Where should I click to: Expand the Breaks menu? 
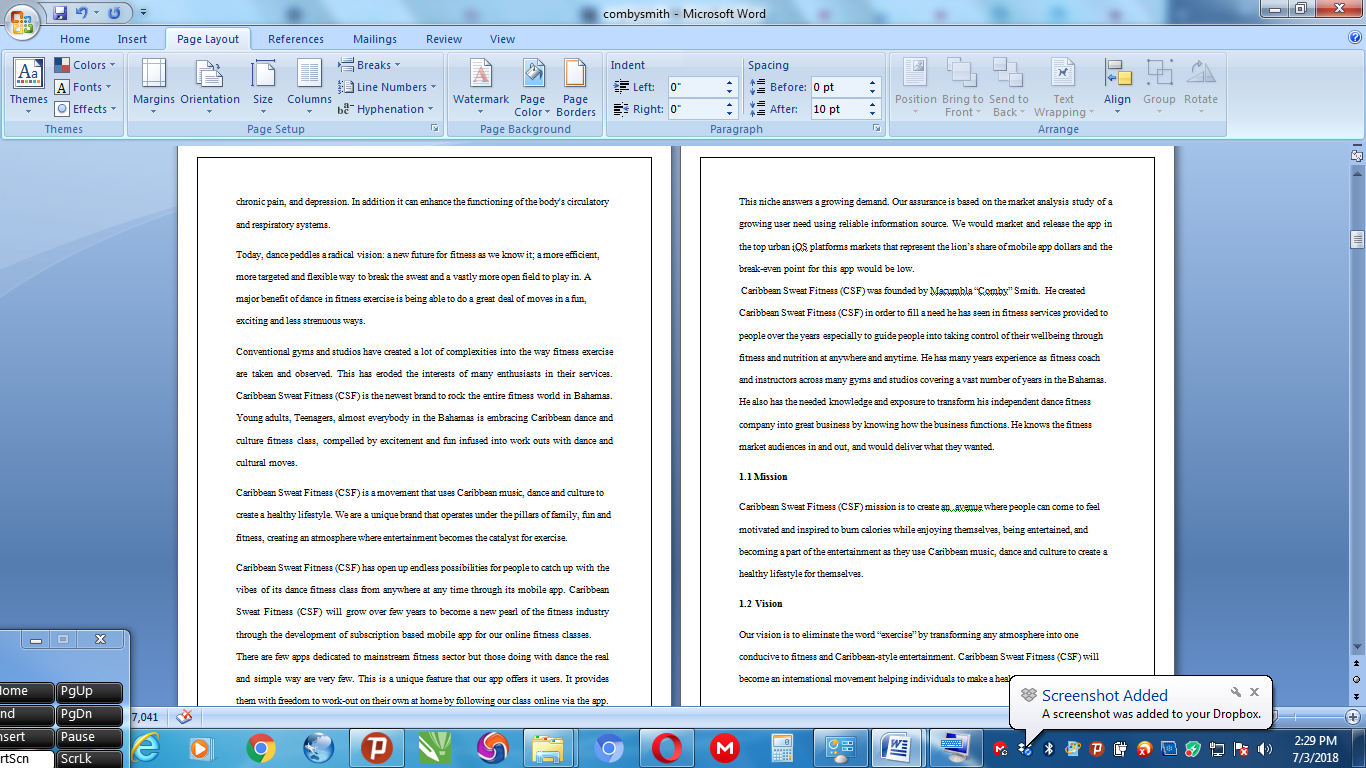(370, 65)
